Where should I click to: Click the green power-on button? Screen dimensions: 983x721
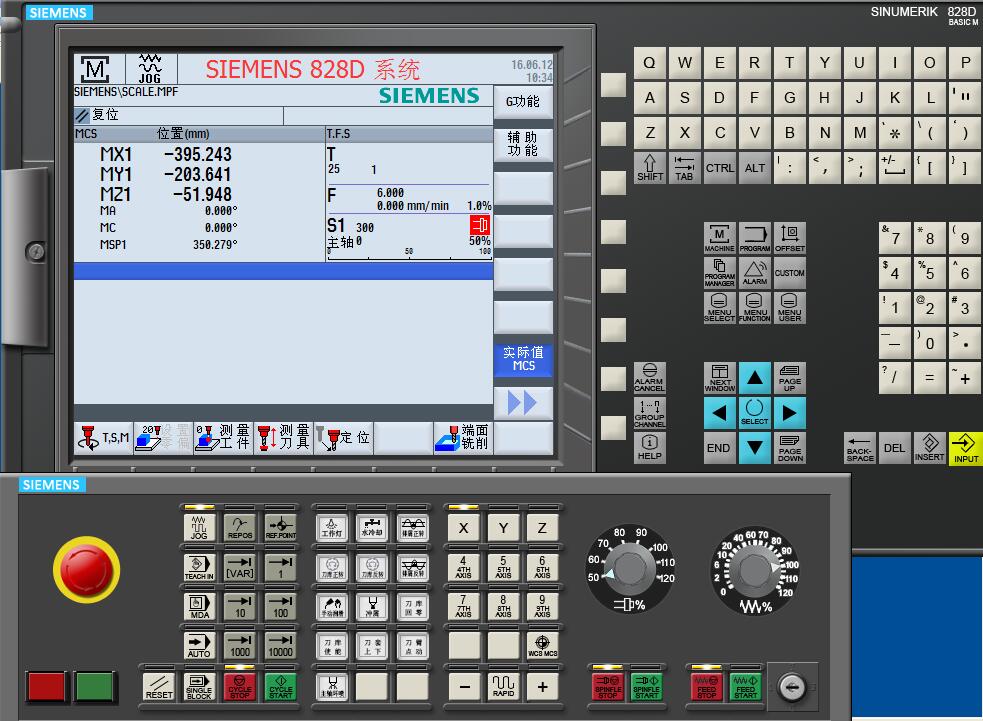click(94, 687)
